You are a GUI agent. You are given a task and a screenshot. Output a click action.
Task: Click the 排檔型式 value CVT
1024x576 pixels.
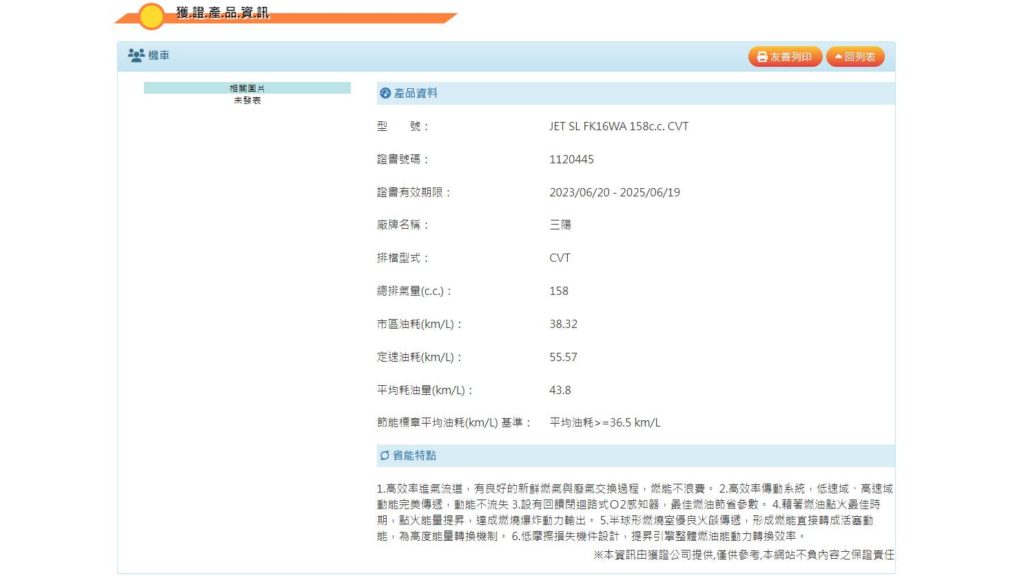point(560,258)
